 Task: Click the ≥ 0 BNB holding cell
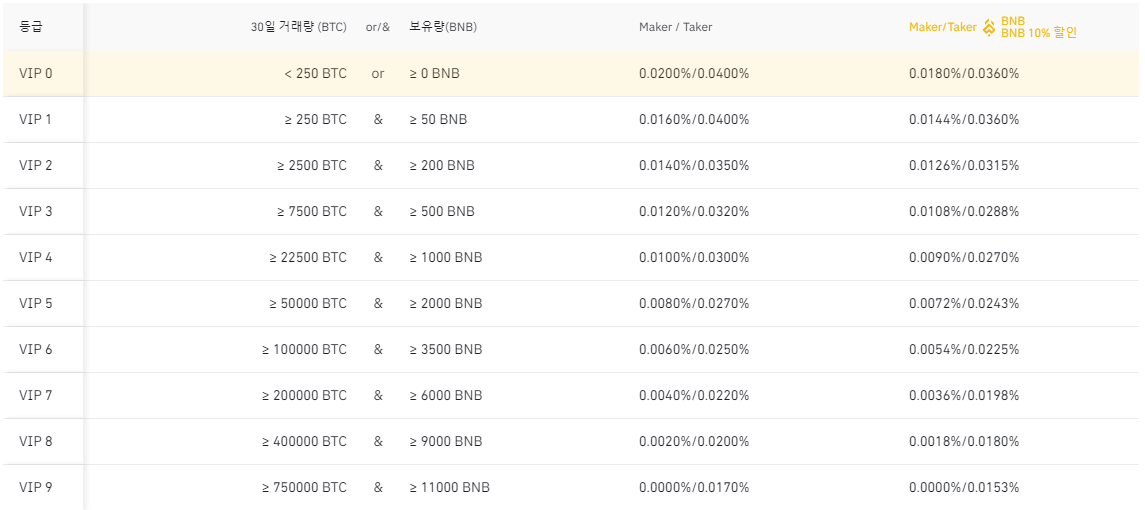(x=434, y=73)
